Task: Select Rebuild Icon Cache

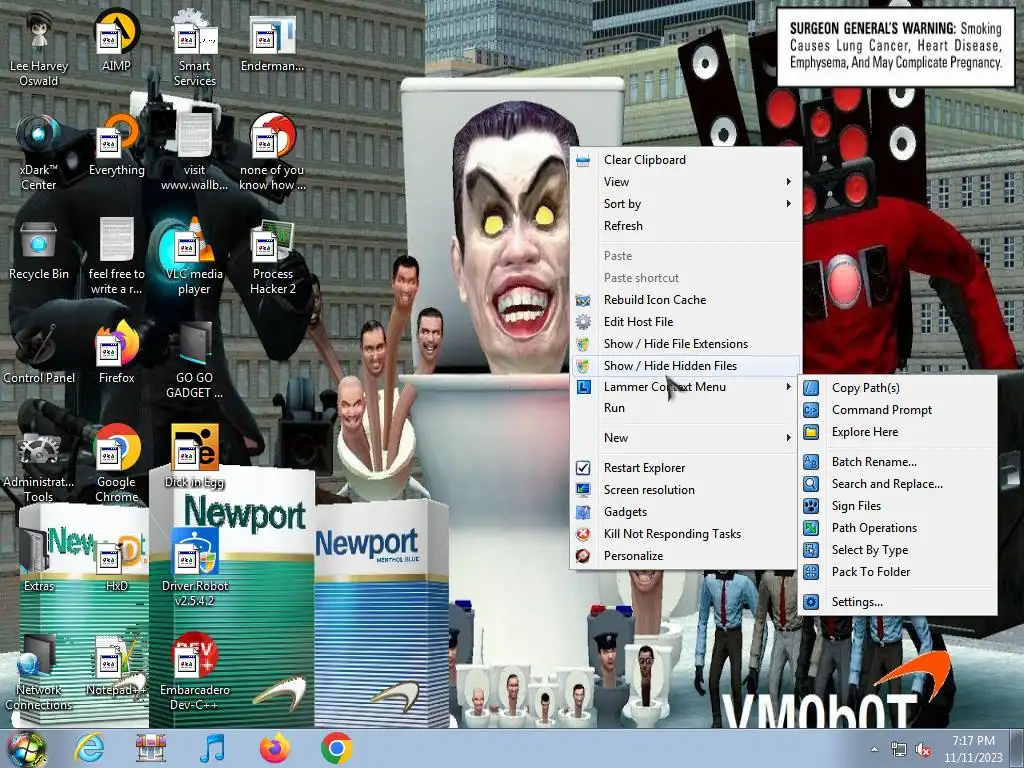Action: point(686,300)
